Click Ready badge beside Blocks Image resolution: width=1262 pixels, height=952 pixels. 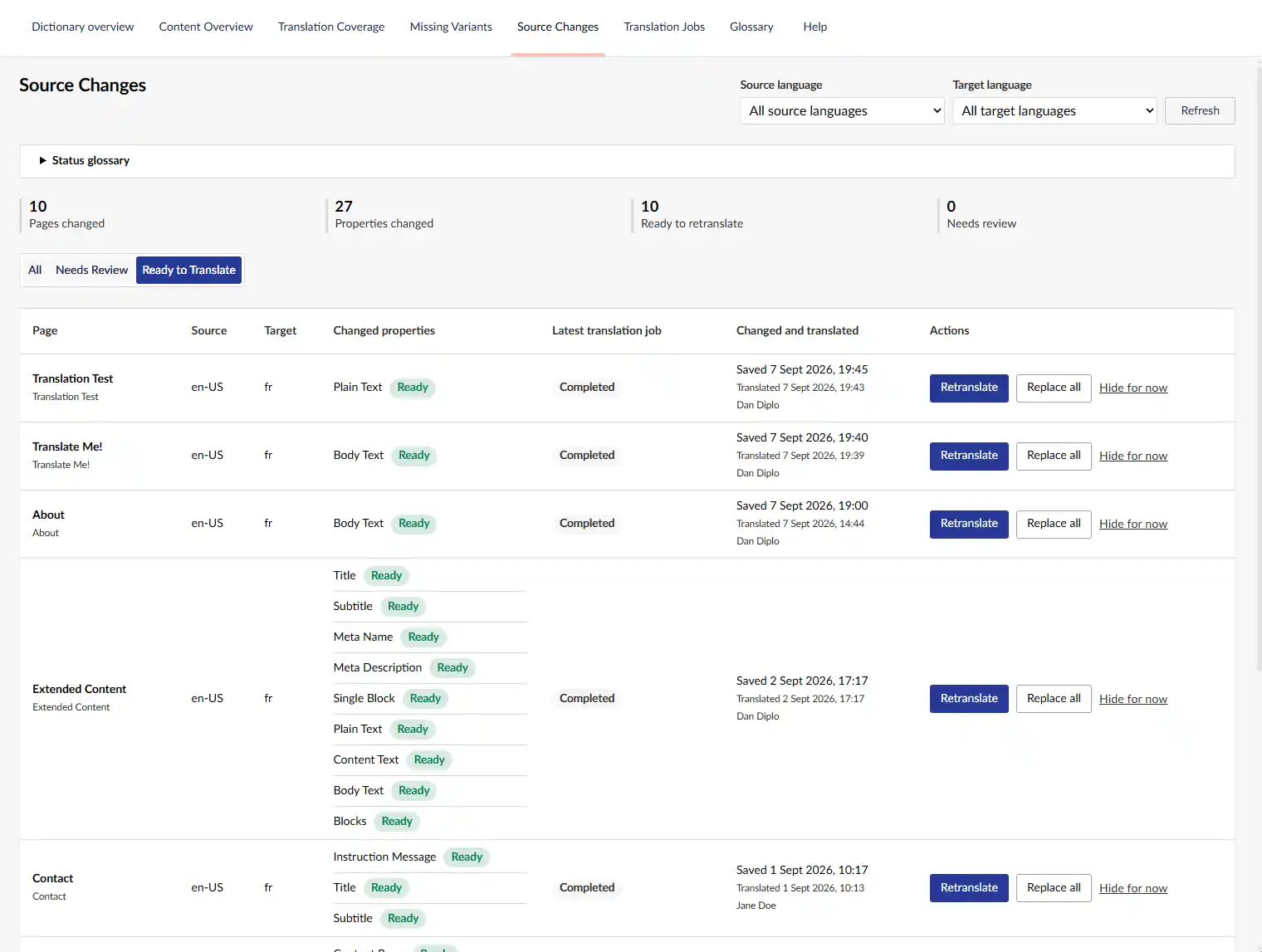coord(397,822)
